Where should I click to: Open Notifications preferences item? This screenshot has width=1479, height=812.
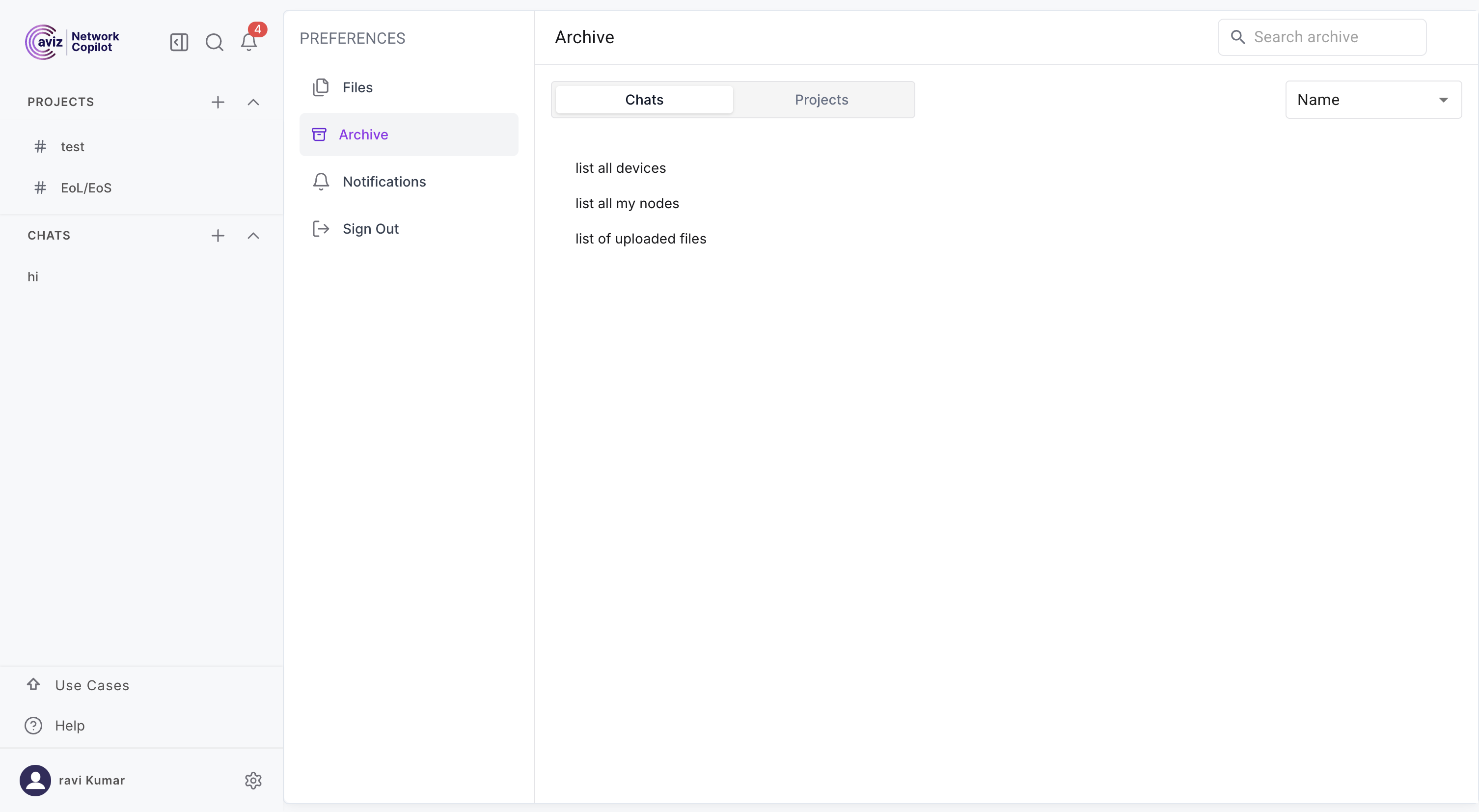(383, 181)
